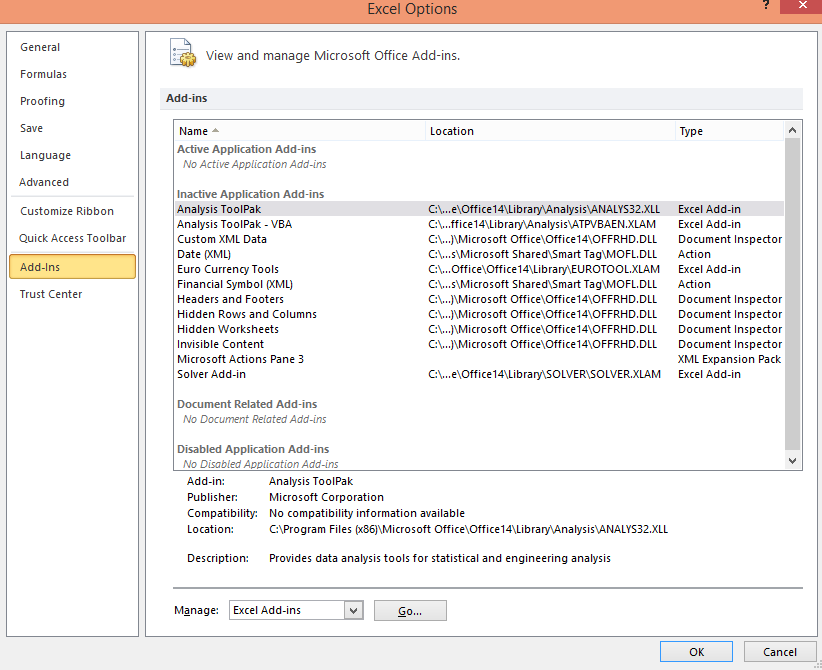
Task: Select Analysis ToolPak - VBA add-in
Action: pos(479,224)
